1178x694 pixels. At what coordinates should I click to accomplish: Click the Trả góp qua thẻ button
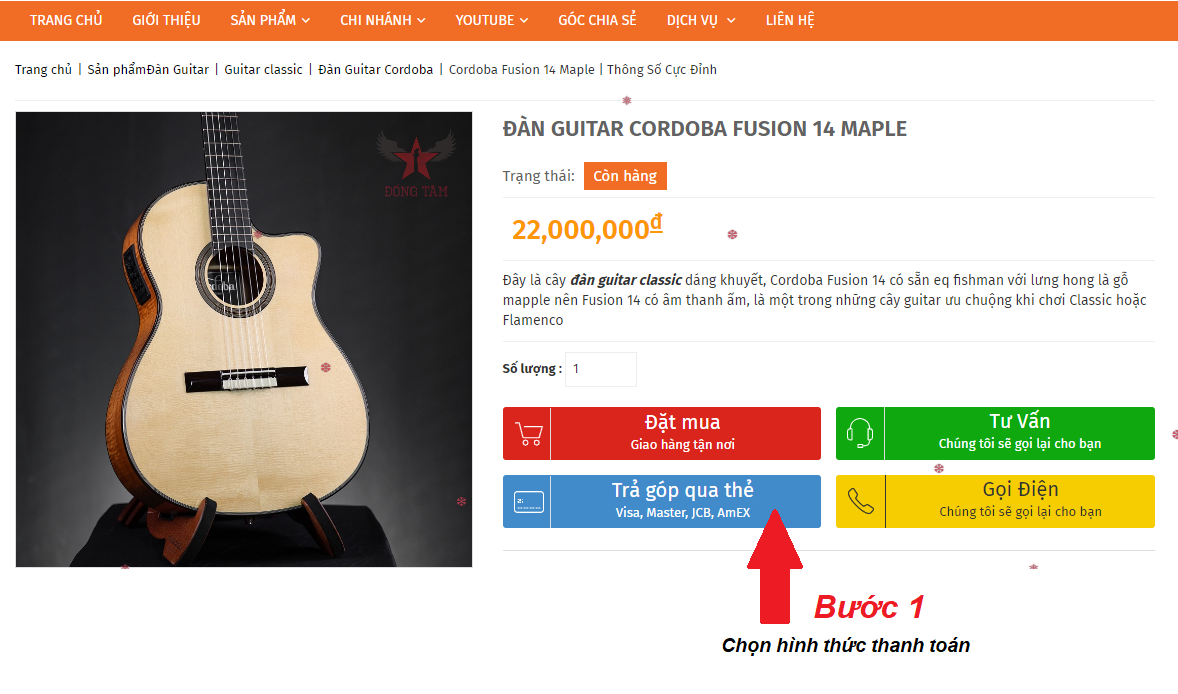tap(662, 501)
